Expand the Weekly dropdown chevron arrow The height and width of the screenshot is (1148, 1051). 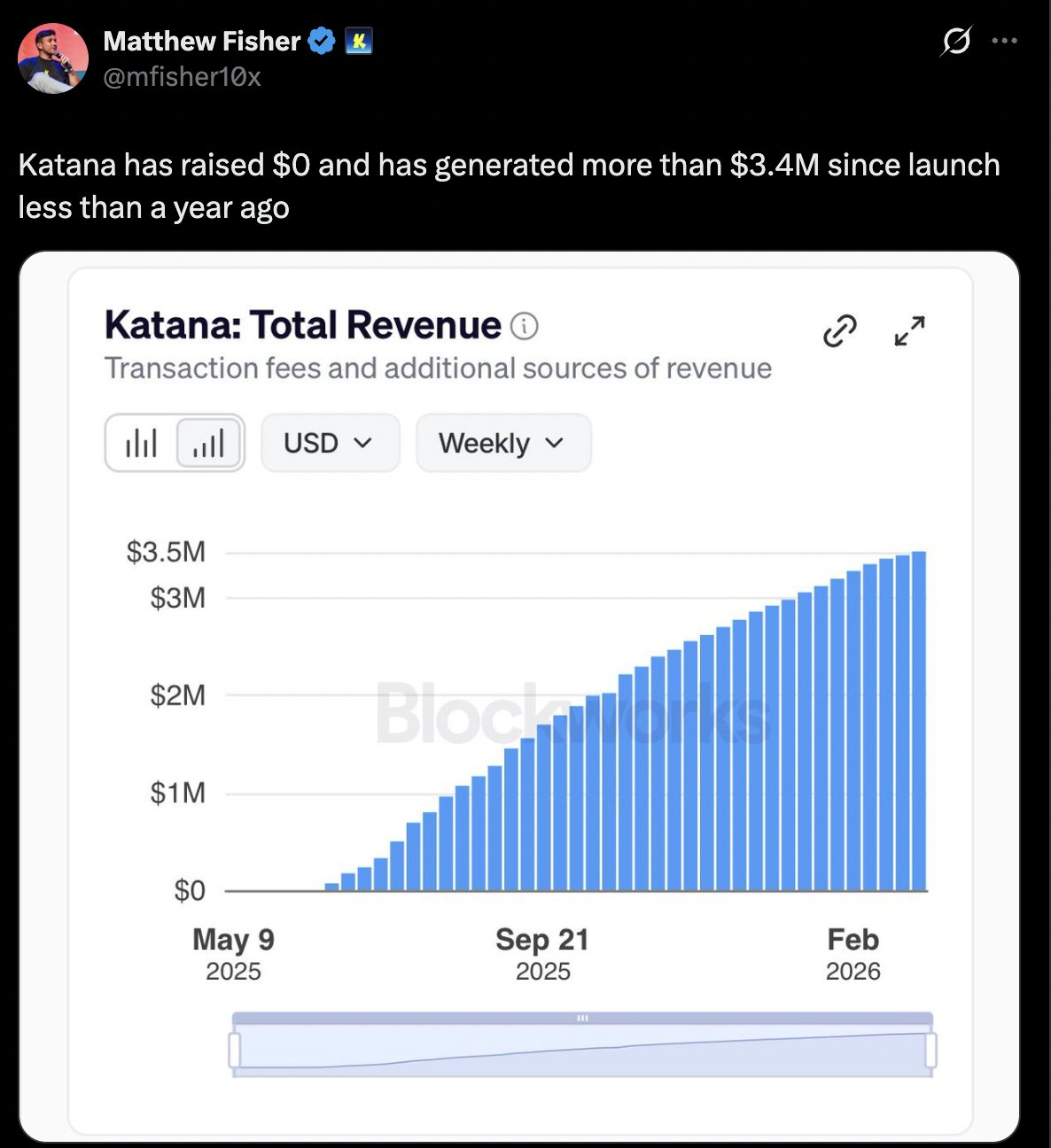pyautogui.click(x=553, y=444)
